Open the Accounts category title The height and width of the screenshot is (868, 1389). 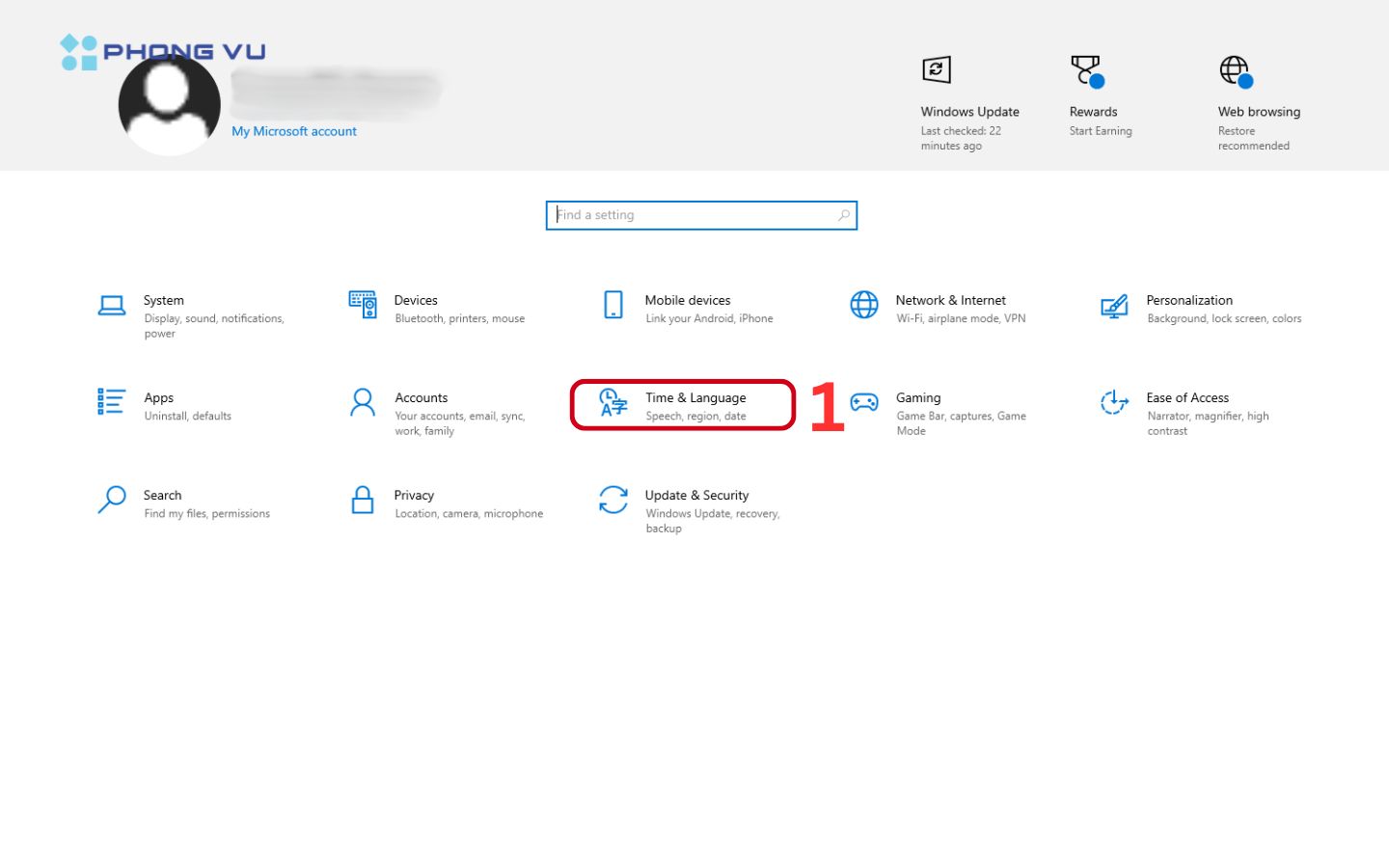pyautogui.click(x=422, y=397)
